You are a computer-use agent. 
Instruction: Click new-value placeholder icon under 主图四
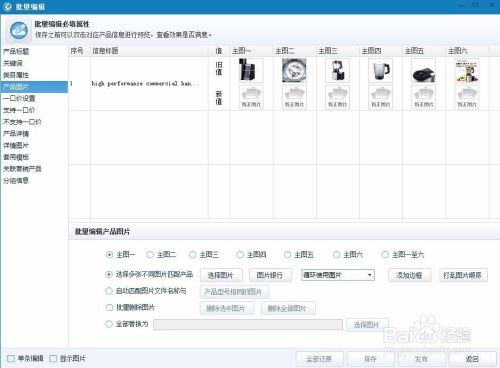[x=380, y=97]
